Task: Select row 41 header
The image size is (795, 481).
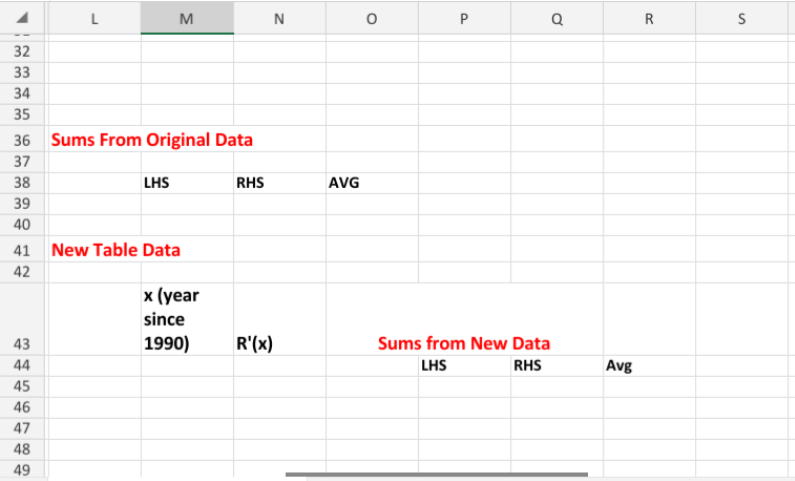Action: click(22, 250)
